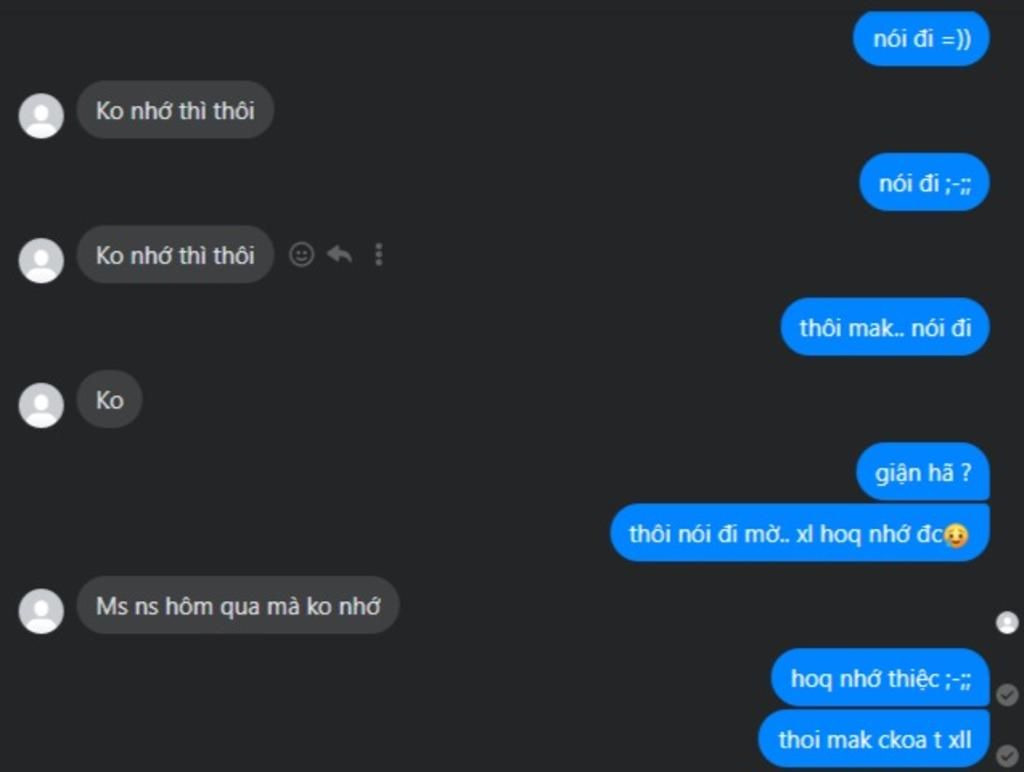
Task: Open the three-dot more options menu
Action: (x=379, y=255)
